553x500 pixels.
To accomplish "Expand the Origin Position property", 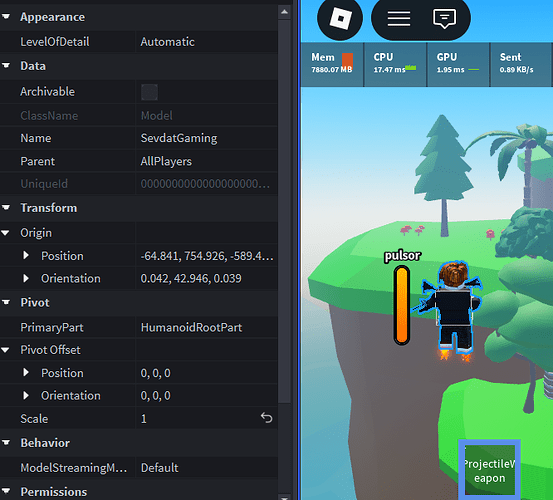I will tap(26, 255).
